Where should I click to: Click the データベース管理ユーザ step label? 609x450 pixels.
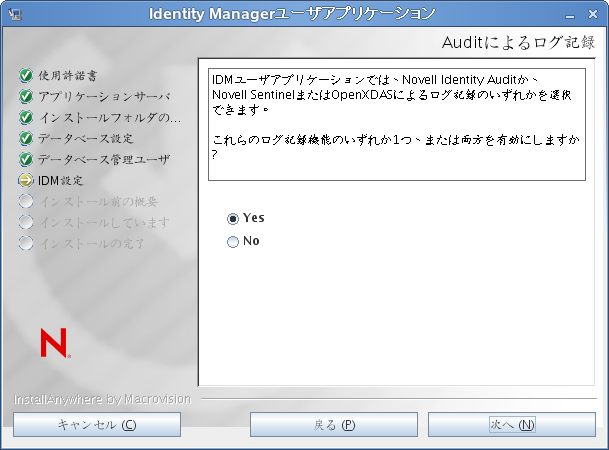pos(104,159)
